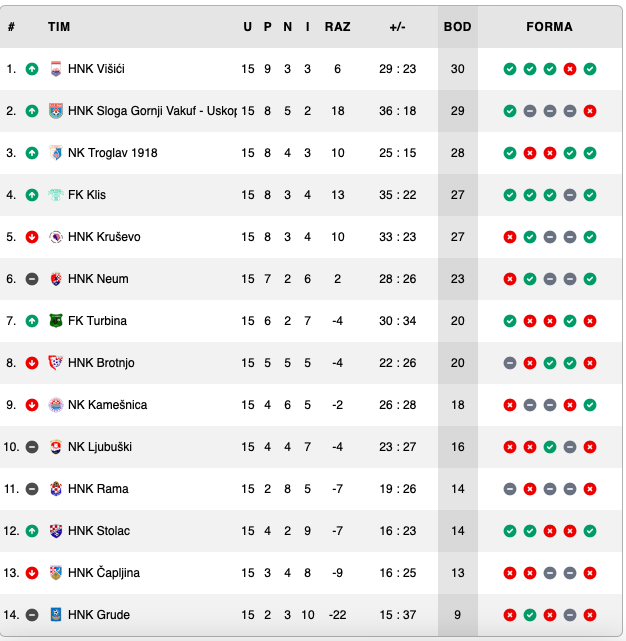Click HNK Višići's red loss form icon

570,69
